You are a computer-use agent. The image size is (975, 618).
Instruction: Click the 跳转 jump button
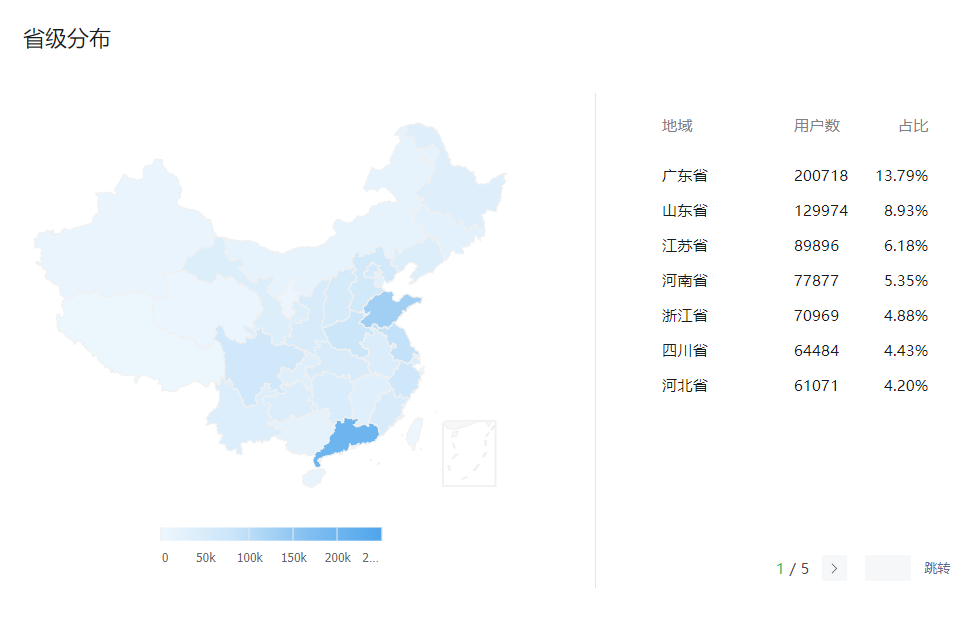tap(937, 568)
